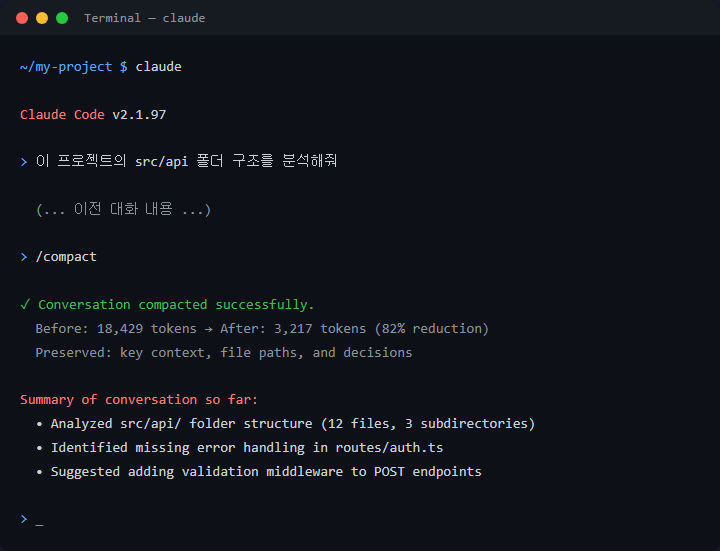Image resolution: width=720 pixels, height=551 pixels.
Task: Click the red "Claude Code" heading
Action: [x=62, y=114]
